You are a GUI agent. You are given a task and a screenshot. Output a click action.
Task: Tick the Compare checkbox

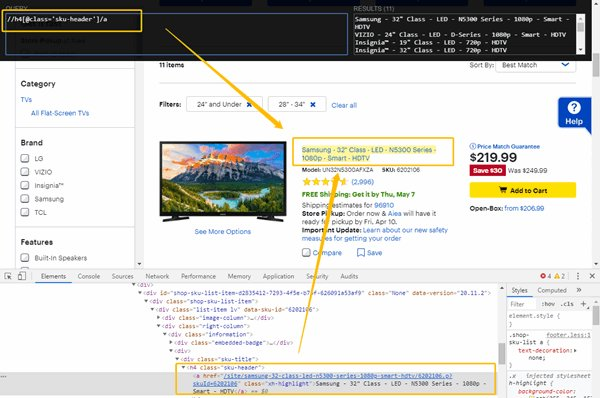[306, 253]
